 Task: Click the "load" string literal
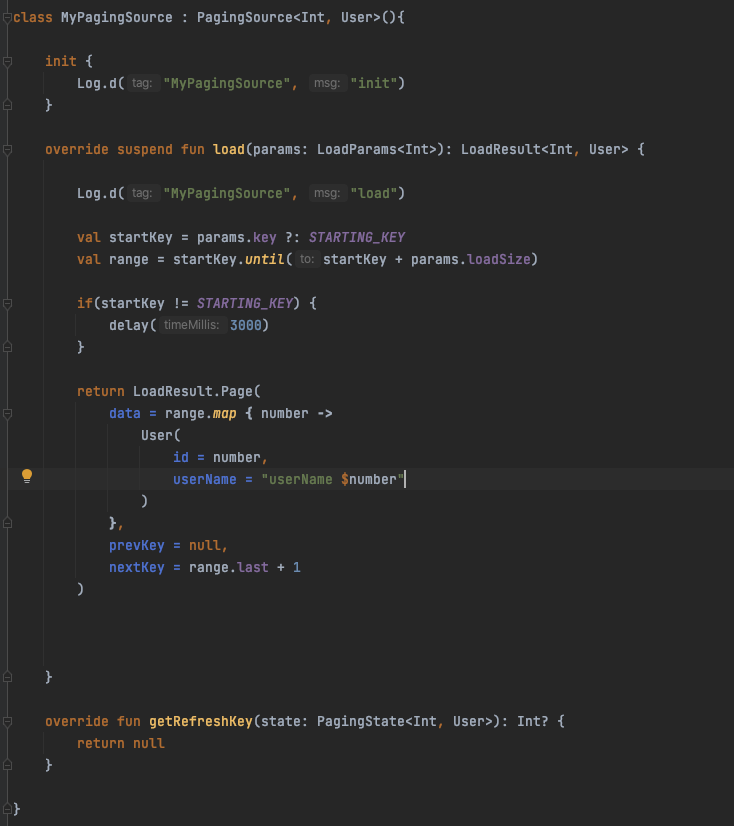pos(374,193)
